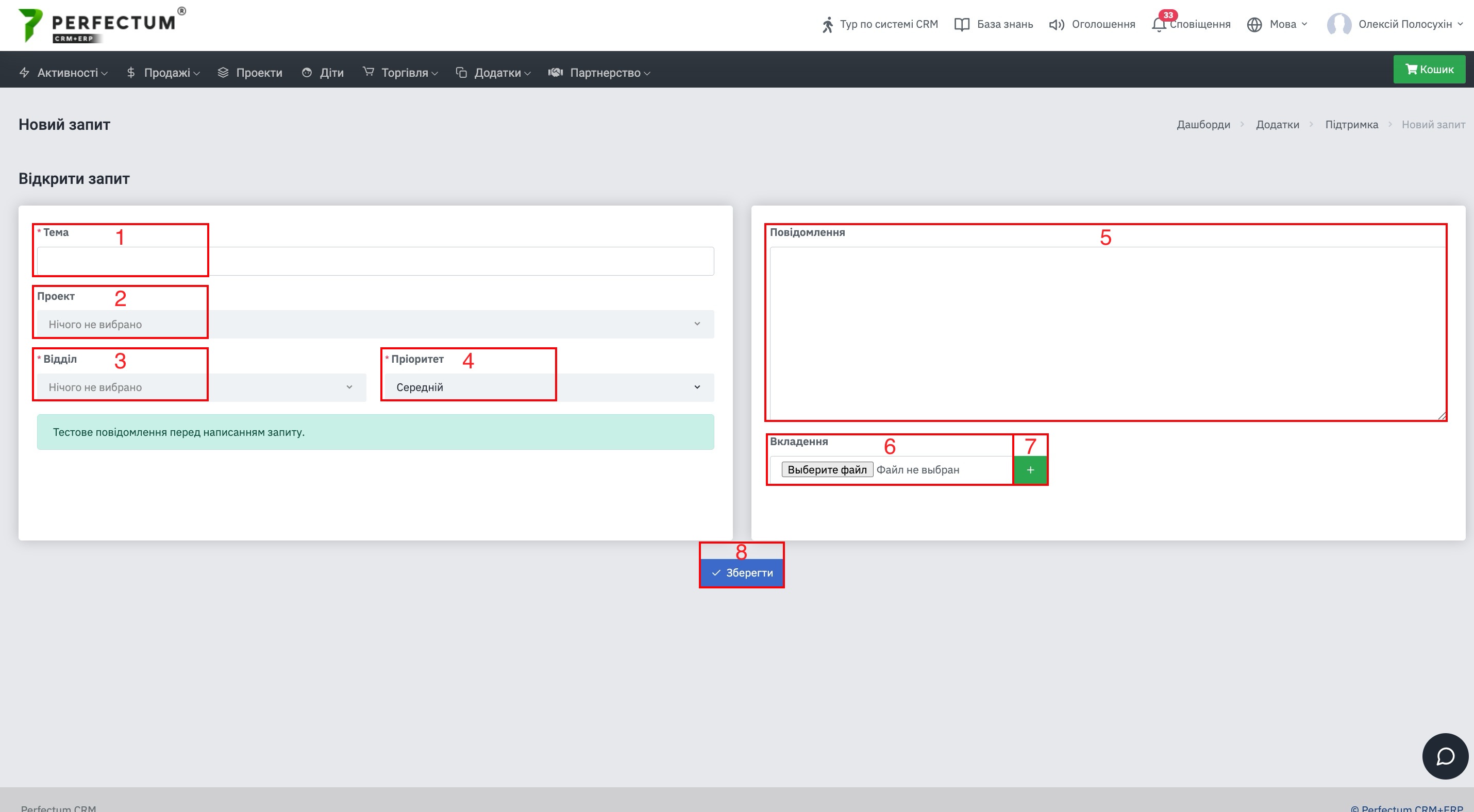Click the Выберите файл button
Viewport: 1474px width, 812px height.
[x=827, y=469]
